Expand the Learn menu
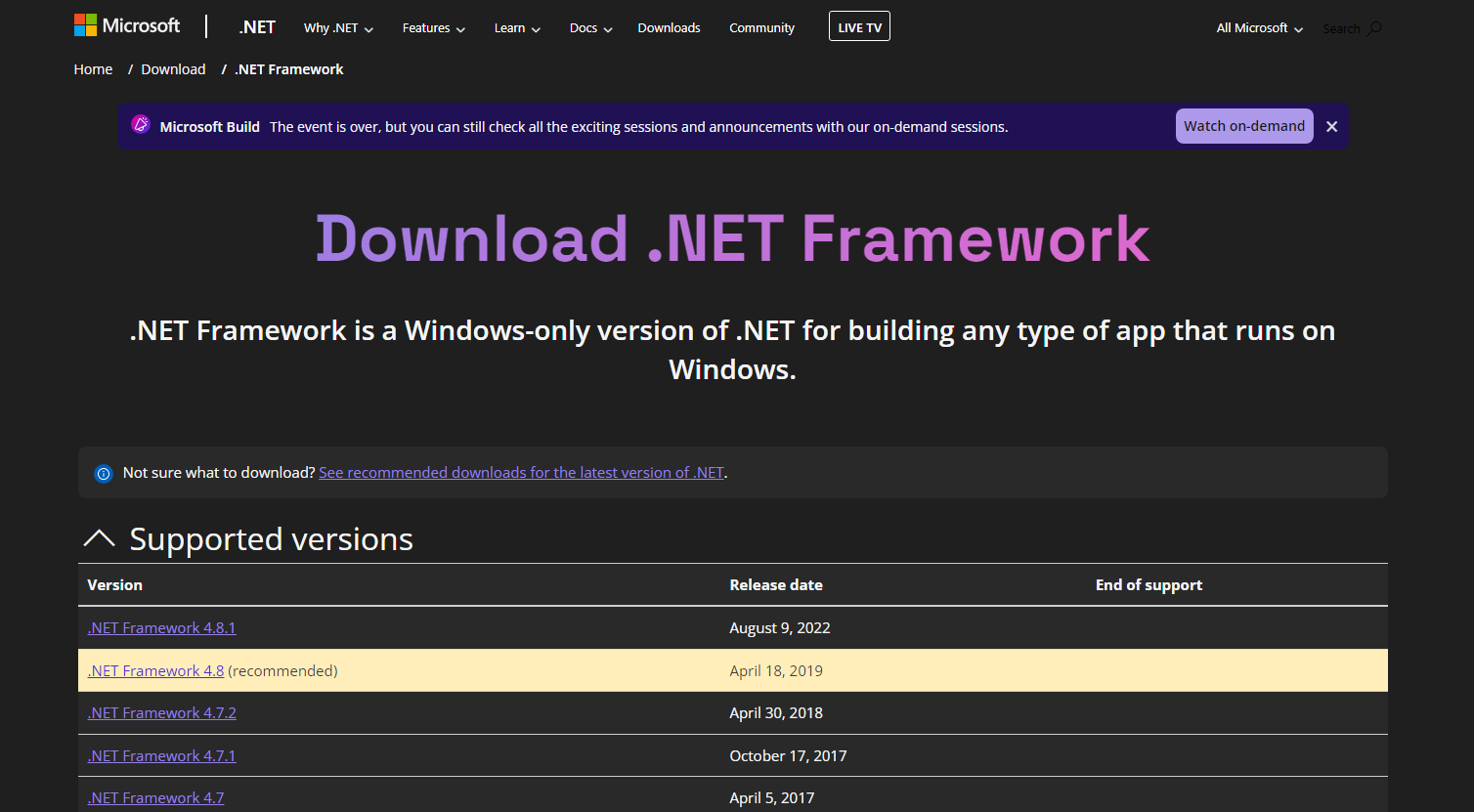 [517, 28]
